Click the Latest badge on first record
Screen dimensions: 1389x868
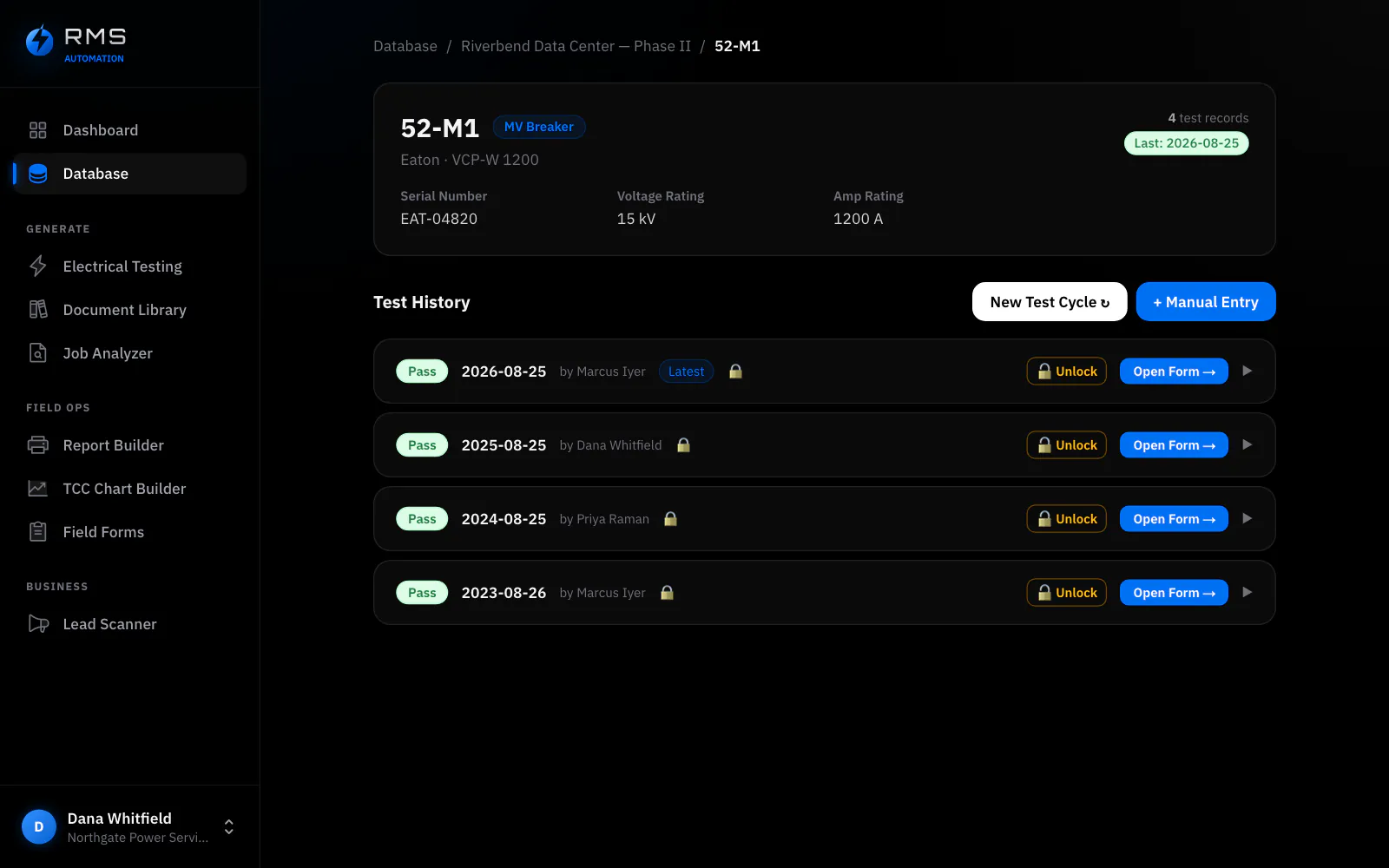687,372
